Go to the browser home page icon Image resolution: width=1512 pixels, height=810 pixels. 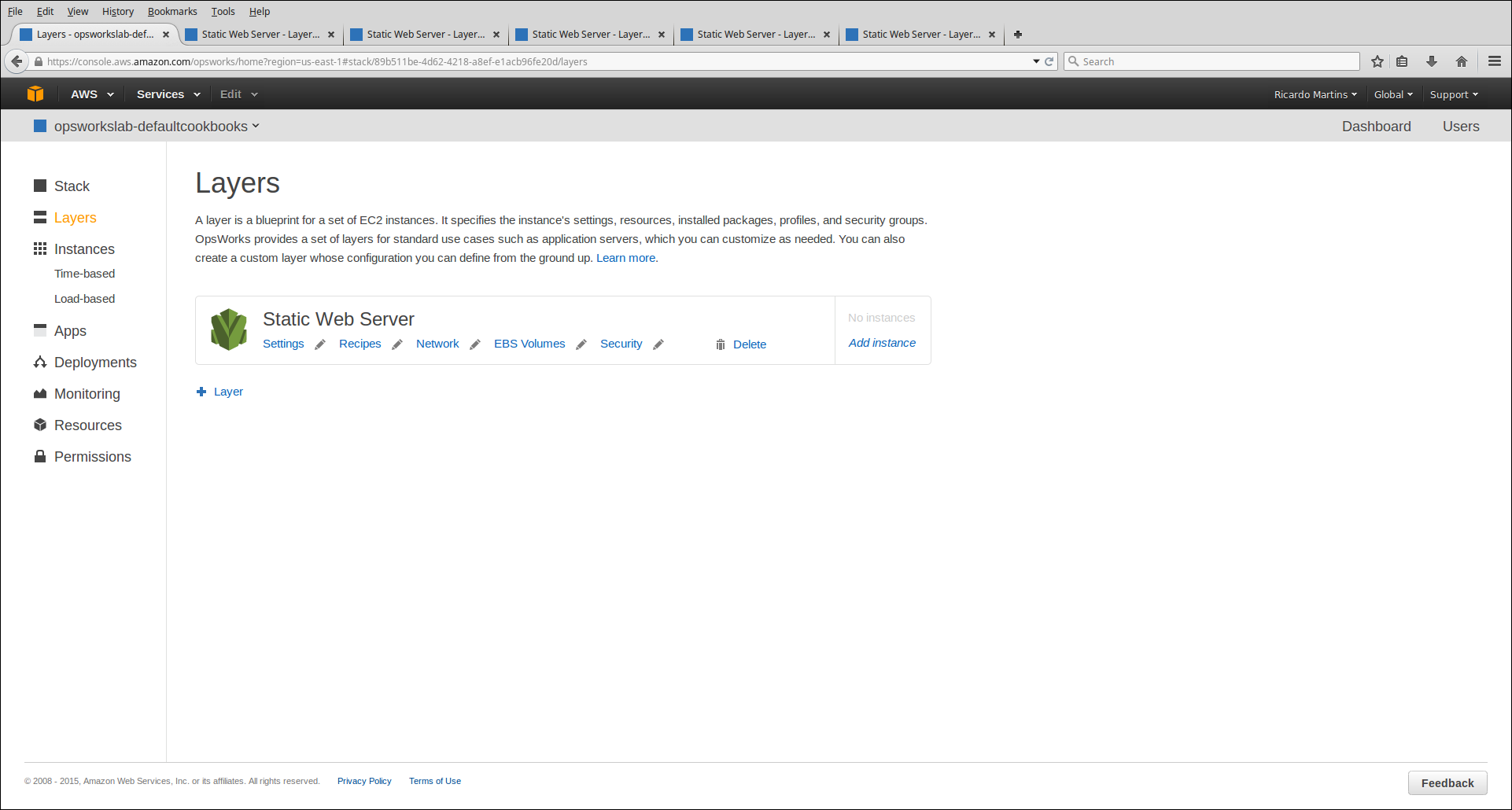tap(1462, 61)
